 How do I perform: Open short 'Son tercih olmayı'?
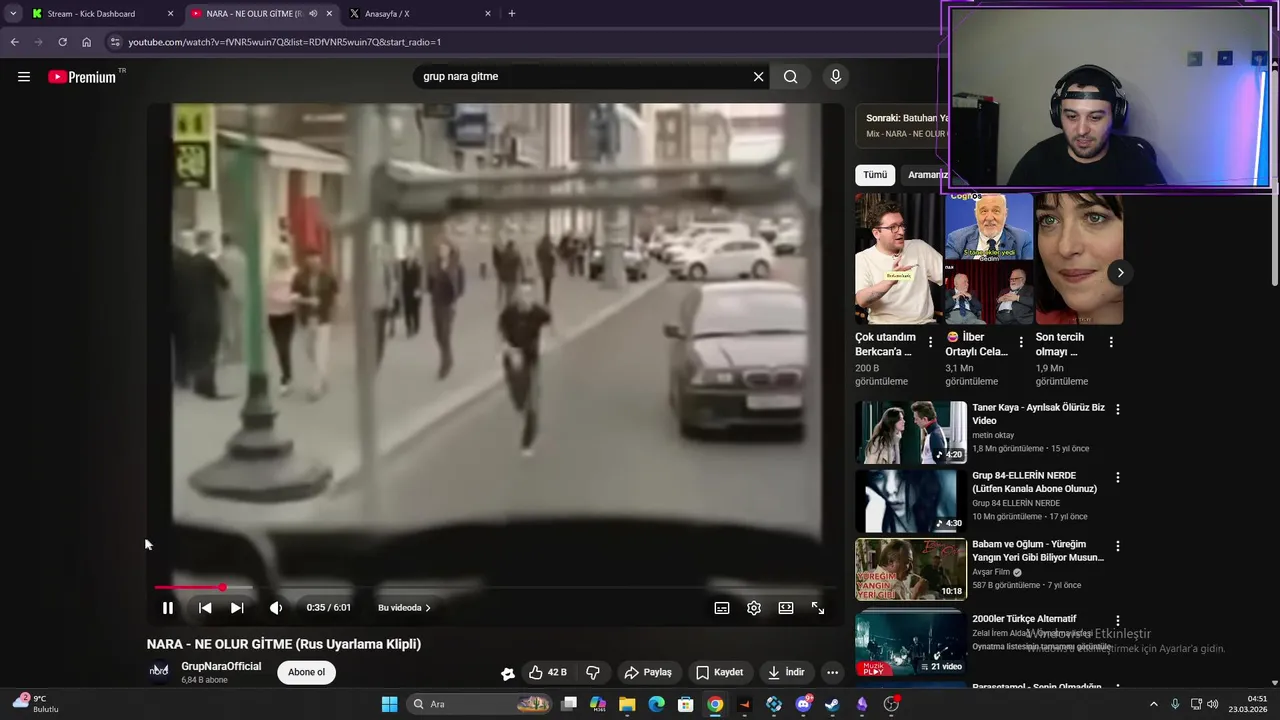1079,258
